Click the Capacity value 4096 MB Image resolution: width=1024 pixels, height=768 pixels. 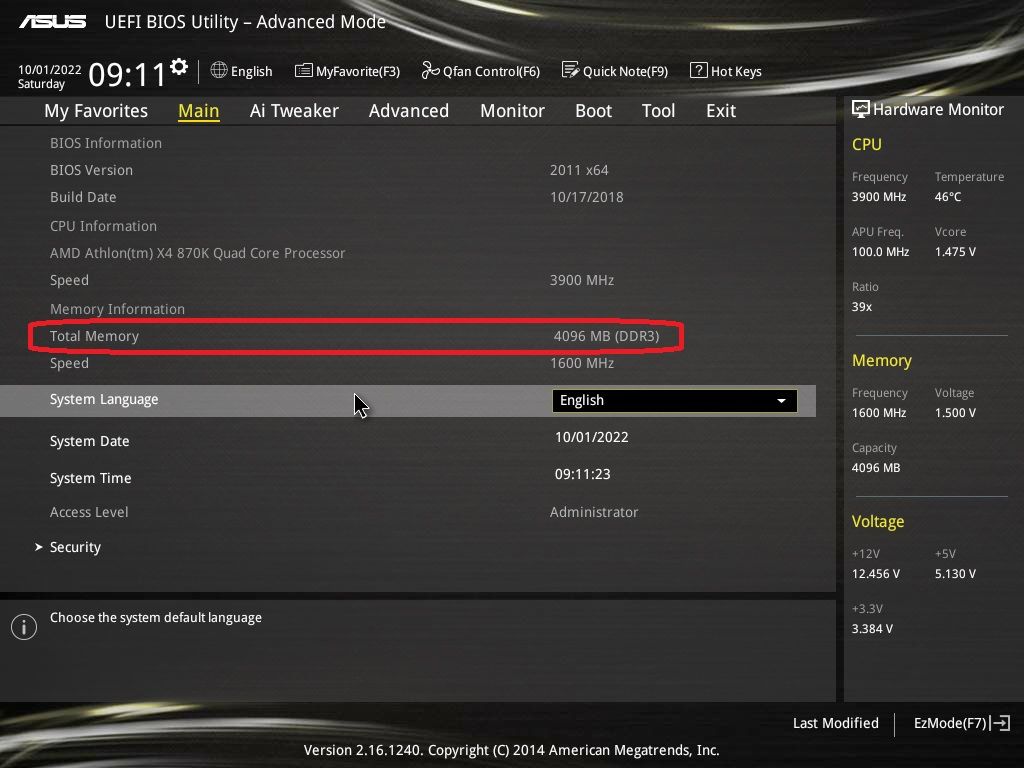pyautogui.click(x=876, y=468)
